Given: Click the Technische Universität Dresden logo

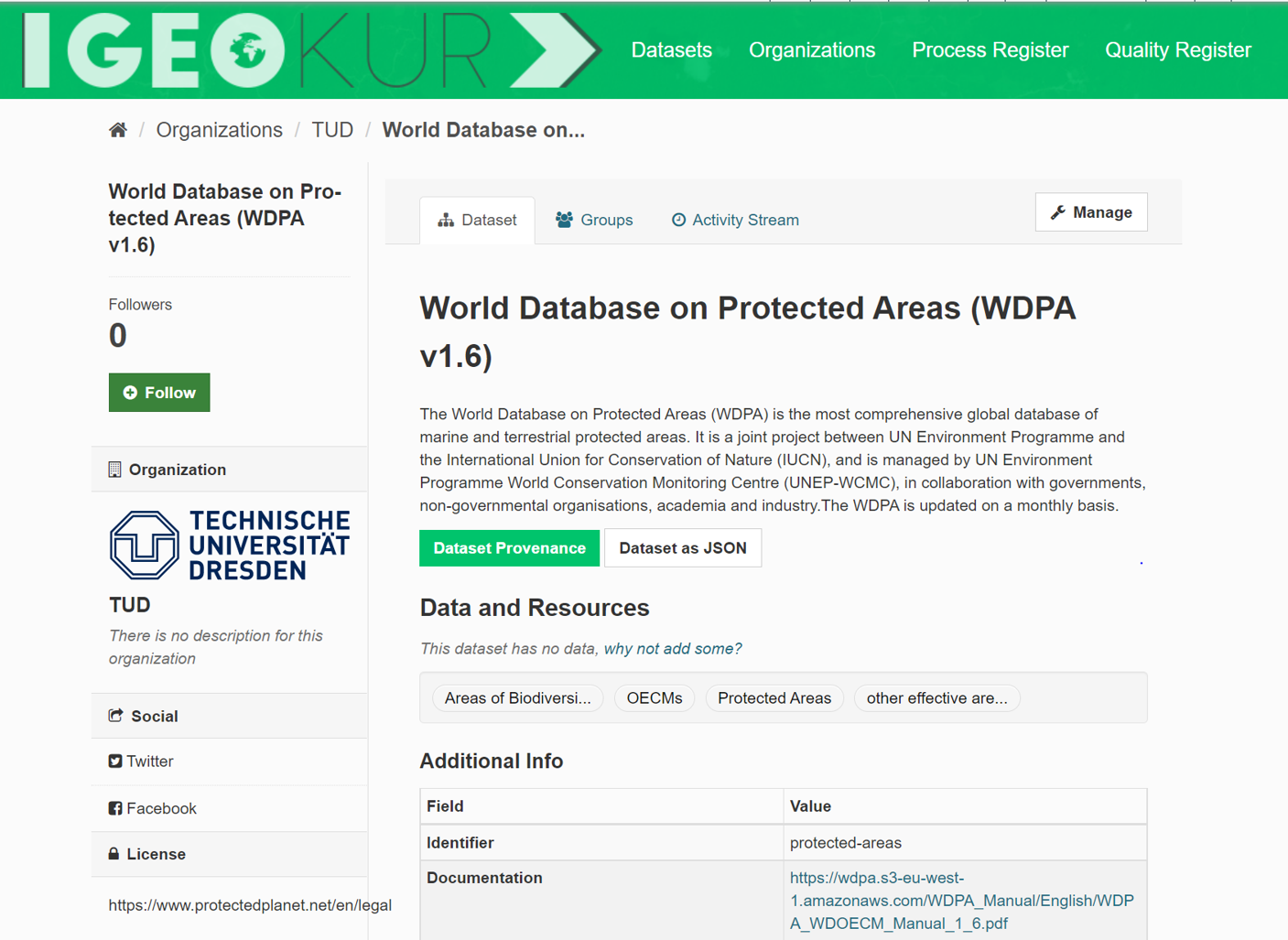Looking at the screenshot, I should [x=230, y=545].
